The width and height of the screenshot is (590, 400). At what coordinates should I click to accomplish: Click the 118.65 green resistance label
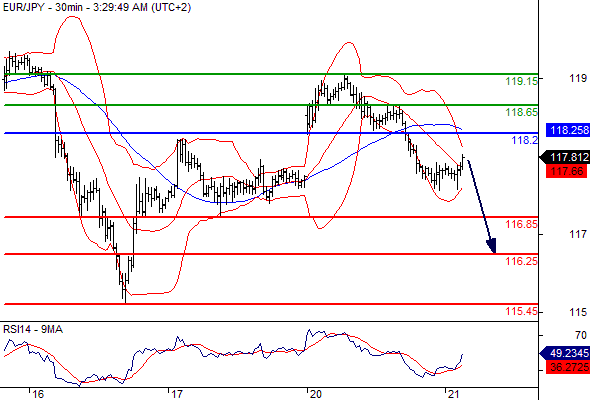pos(522,112)
